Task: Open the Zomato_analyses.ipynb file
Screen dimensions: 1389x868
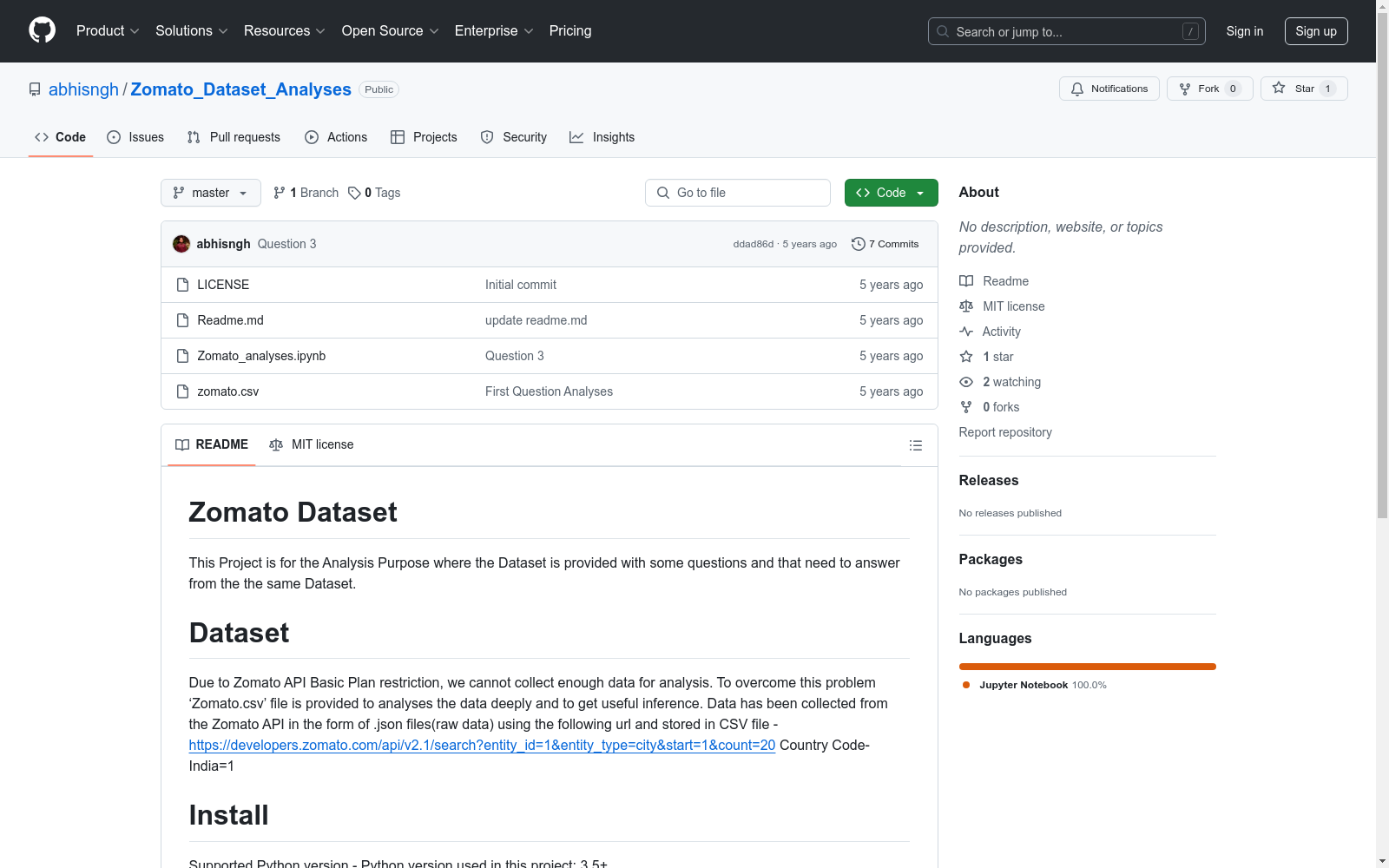Action: pos(261,356)
